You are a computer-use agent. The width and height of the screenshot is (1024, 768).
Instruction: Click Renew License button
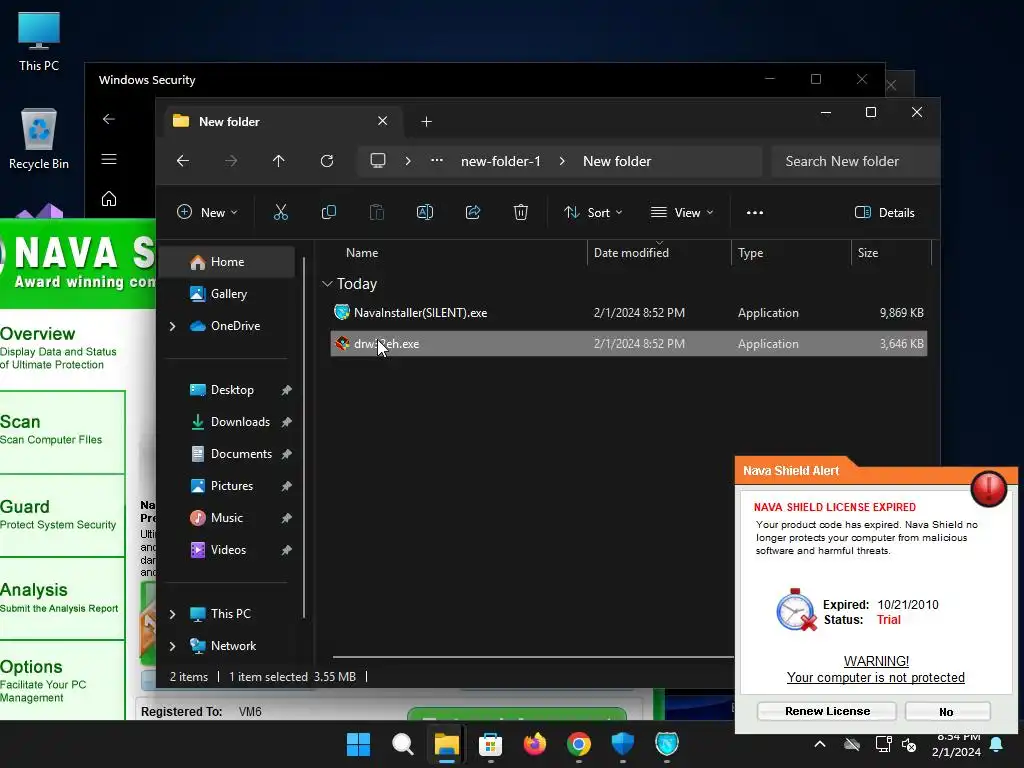pyautogui.click(x=827, y=711)
